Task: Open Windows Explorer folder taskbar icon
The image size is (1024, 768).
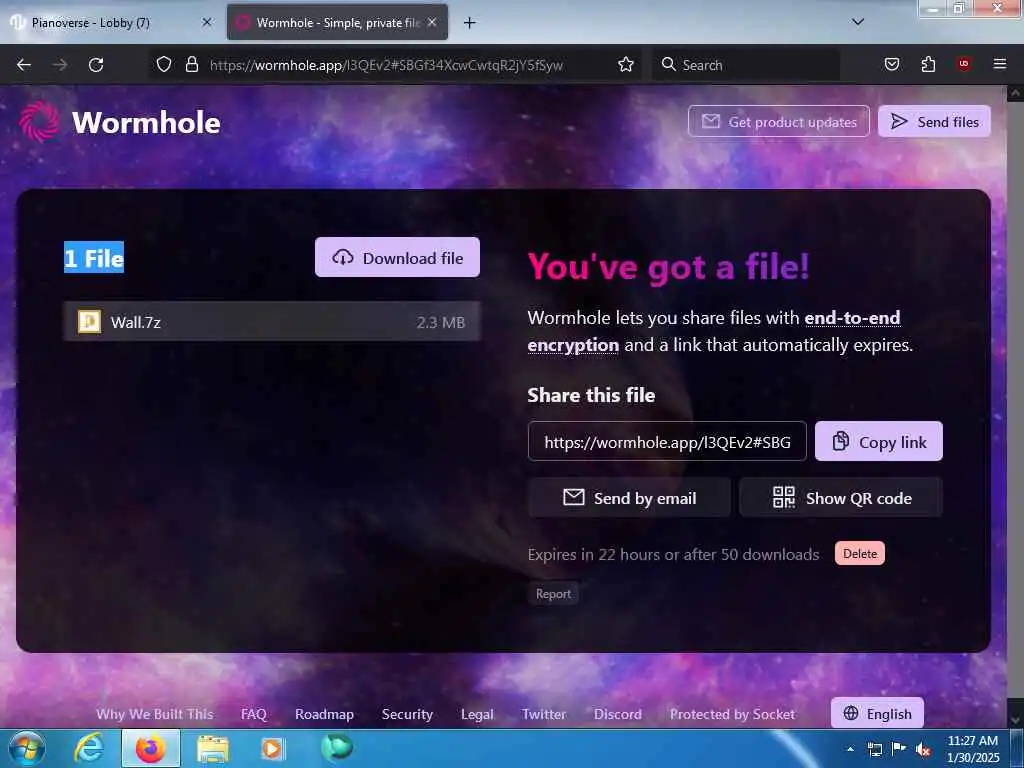Action: (x=213, y=748)
